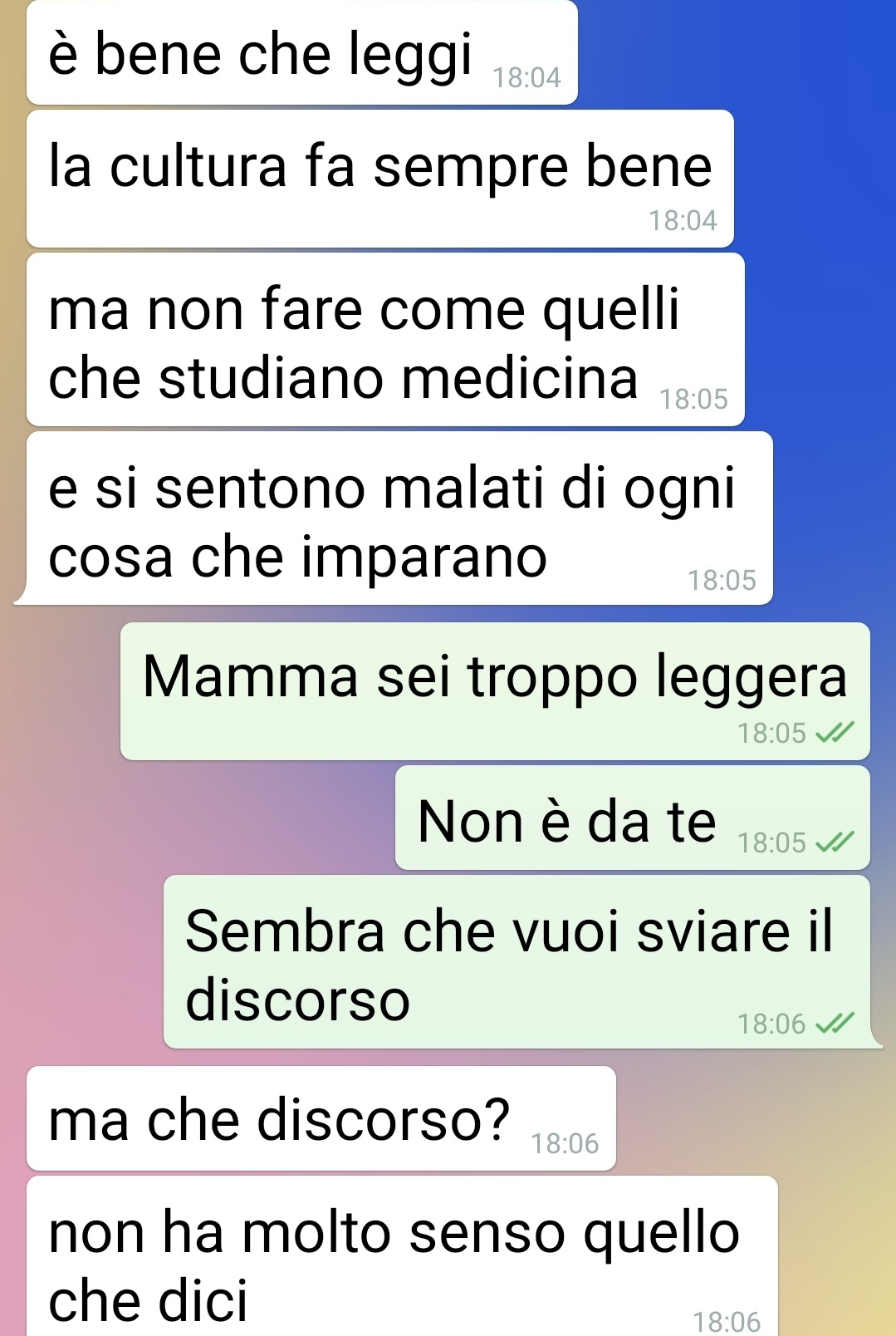Screen dimensions: 896x1336
Task: Tap the 18:06 timestamp next to 'ma che discorso?'
Action: pyautogui.click(x=565, y=1144)
